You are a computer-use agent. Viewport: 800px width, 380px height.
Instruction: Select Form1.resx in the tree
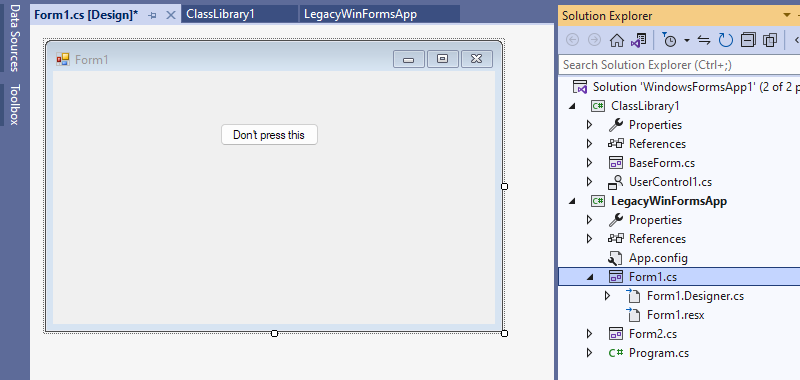click(x=676, y=315)
